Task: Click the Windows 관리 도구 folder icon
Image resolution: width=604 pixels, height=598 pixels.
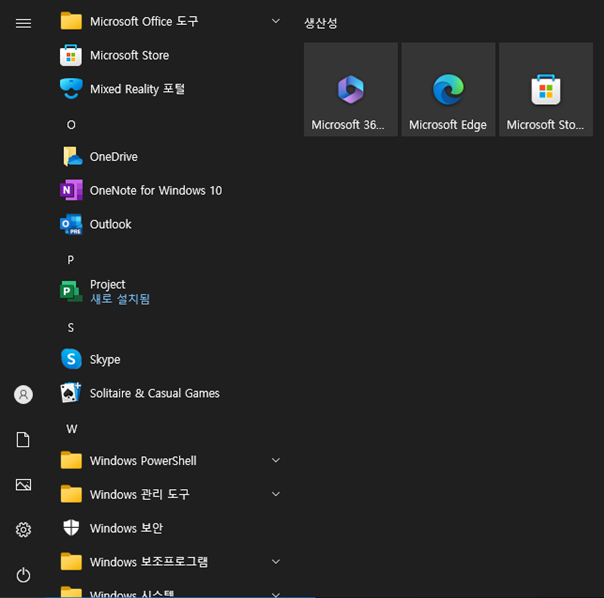Action: point(71,494)
